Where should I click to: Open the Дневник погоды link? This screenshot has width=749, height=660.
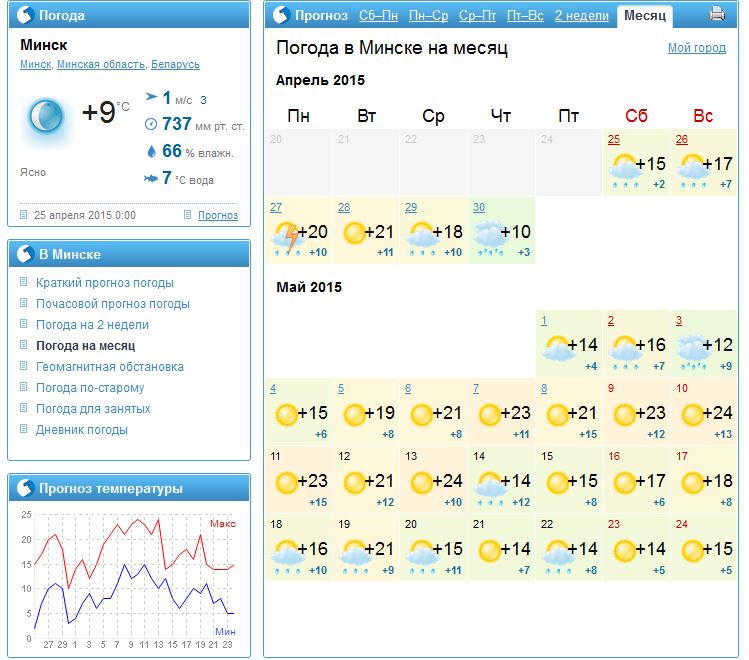[81, 430]
